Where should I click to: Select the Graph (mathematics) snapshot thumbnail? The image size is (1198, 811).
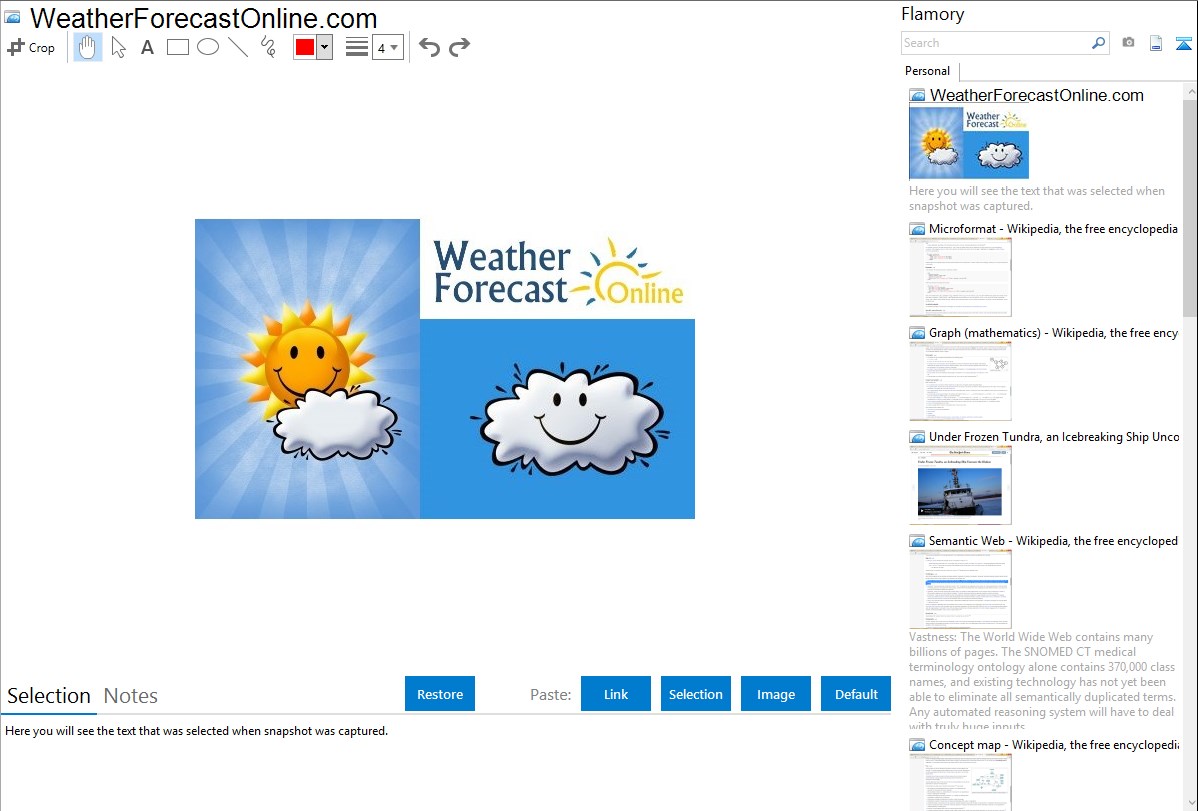[x=960, y=381]
